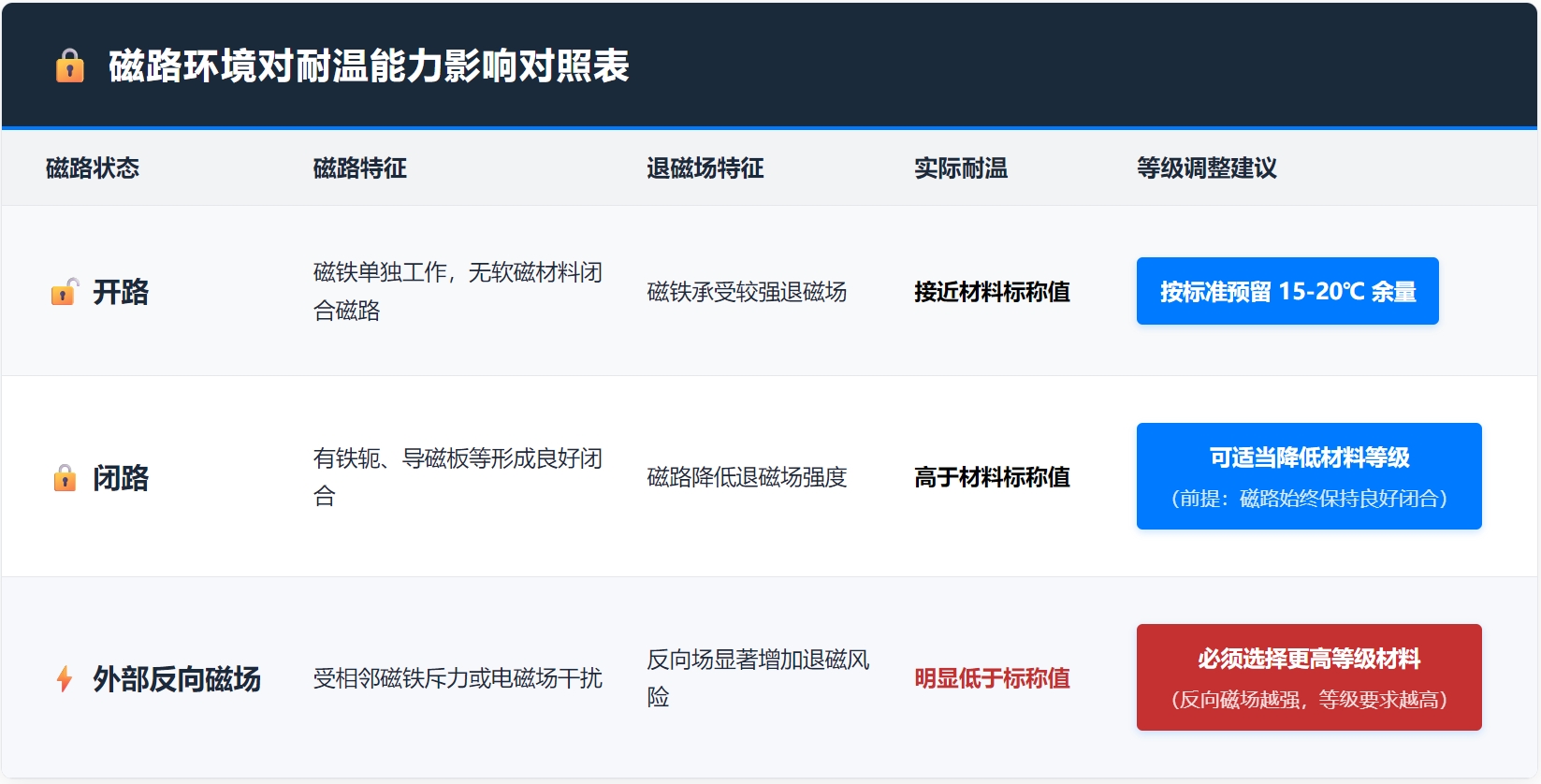Screen dimensions: 1541x784
Task: Click the lock icon beside the table title
Action: 70,66
